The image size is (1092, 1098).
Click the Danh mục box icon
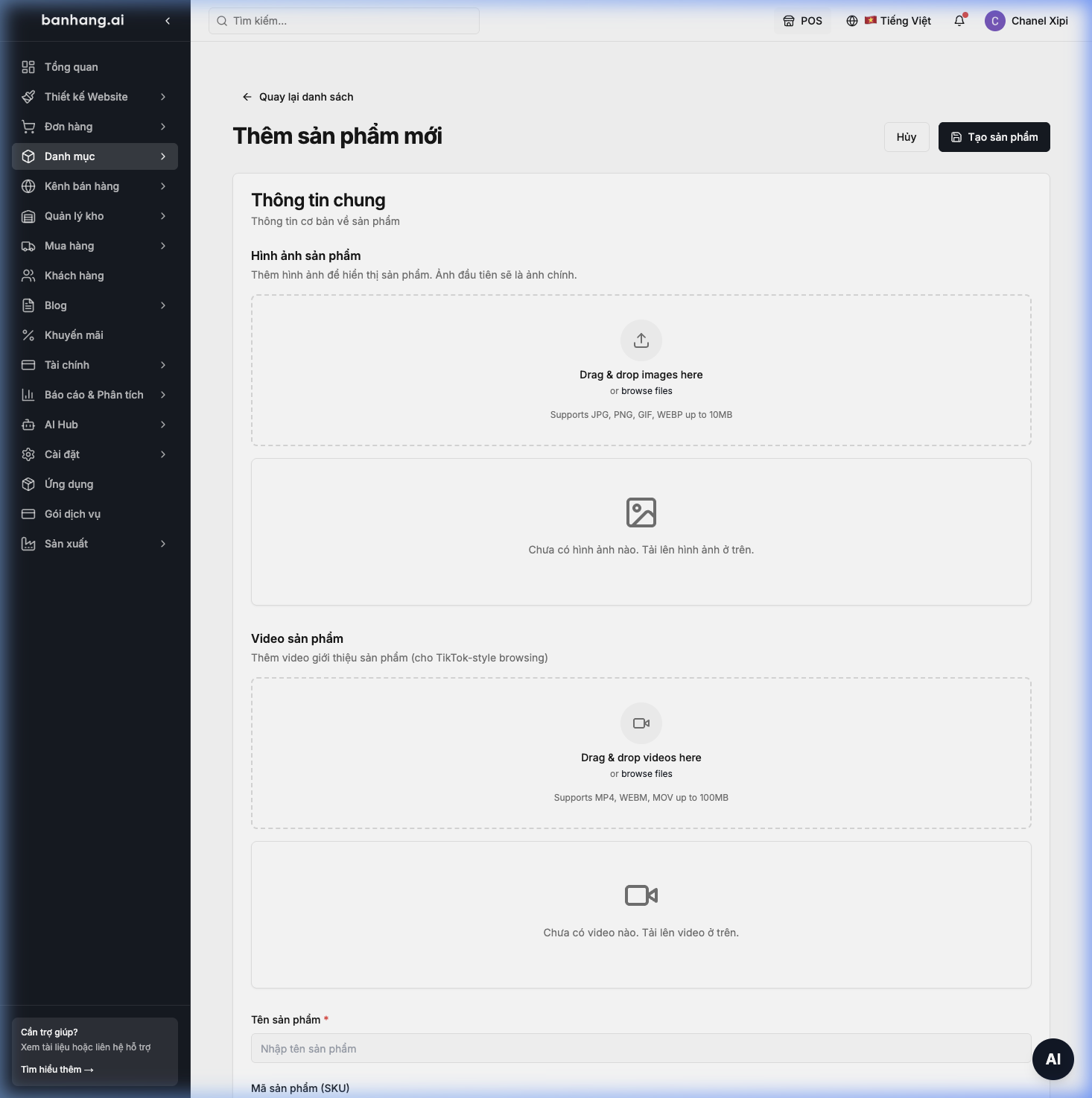[x=28, y=156]
